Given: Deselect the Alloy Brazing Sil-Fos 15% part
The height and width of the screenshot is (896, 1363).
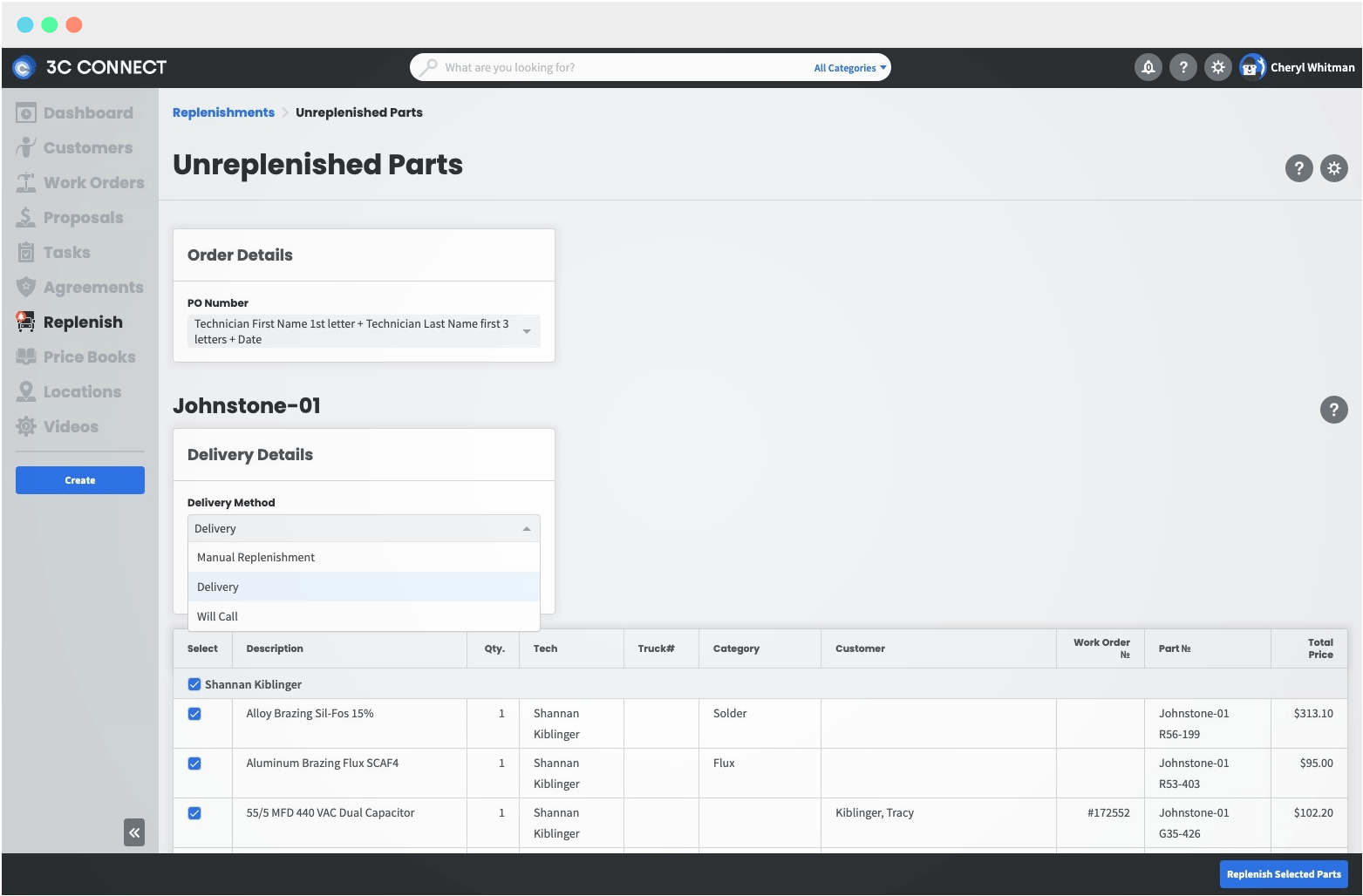Looking at the screenshot, I should [194, 713].
